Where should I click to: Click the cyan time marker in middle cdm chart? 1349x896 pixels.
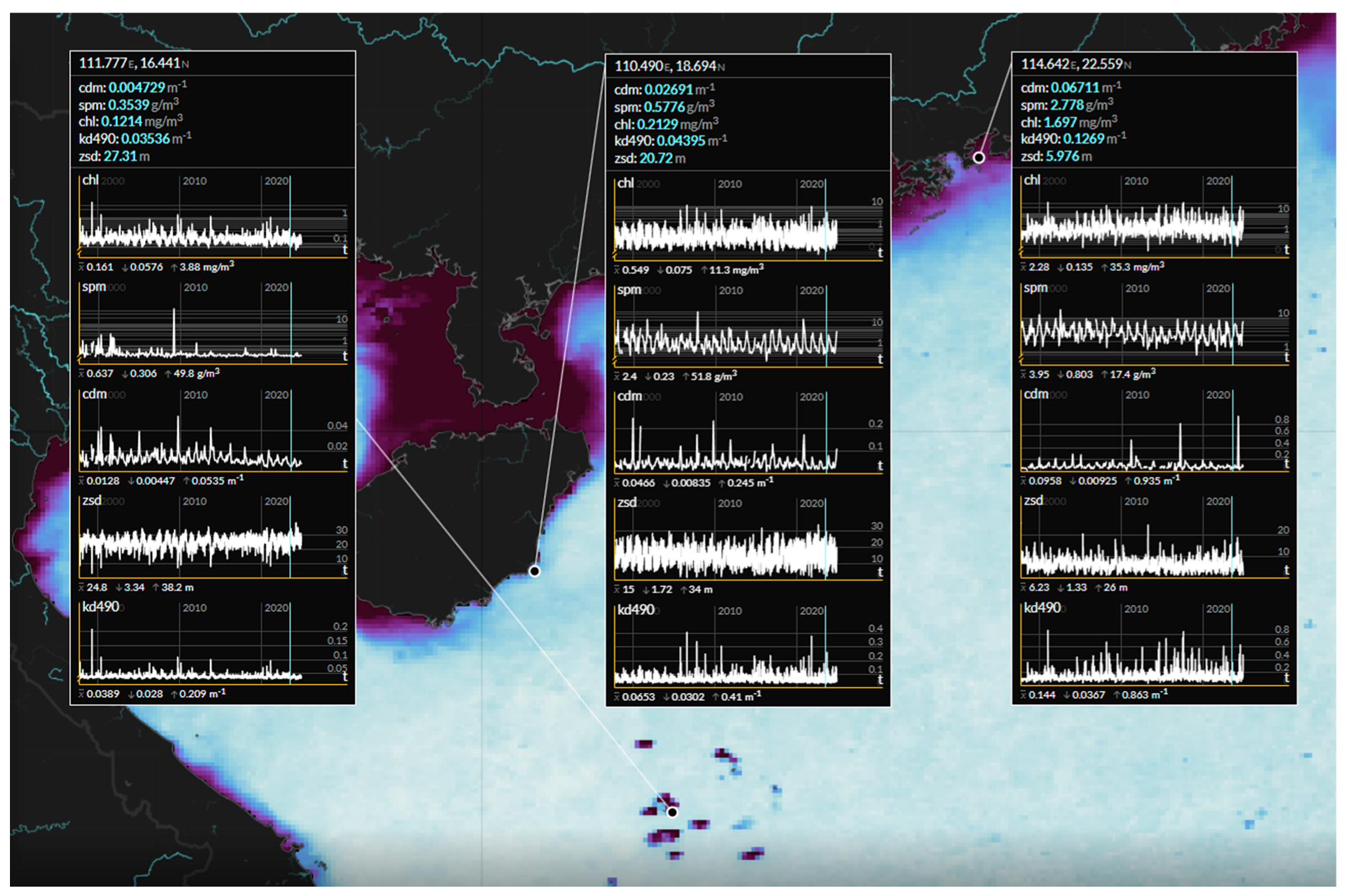826,436
